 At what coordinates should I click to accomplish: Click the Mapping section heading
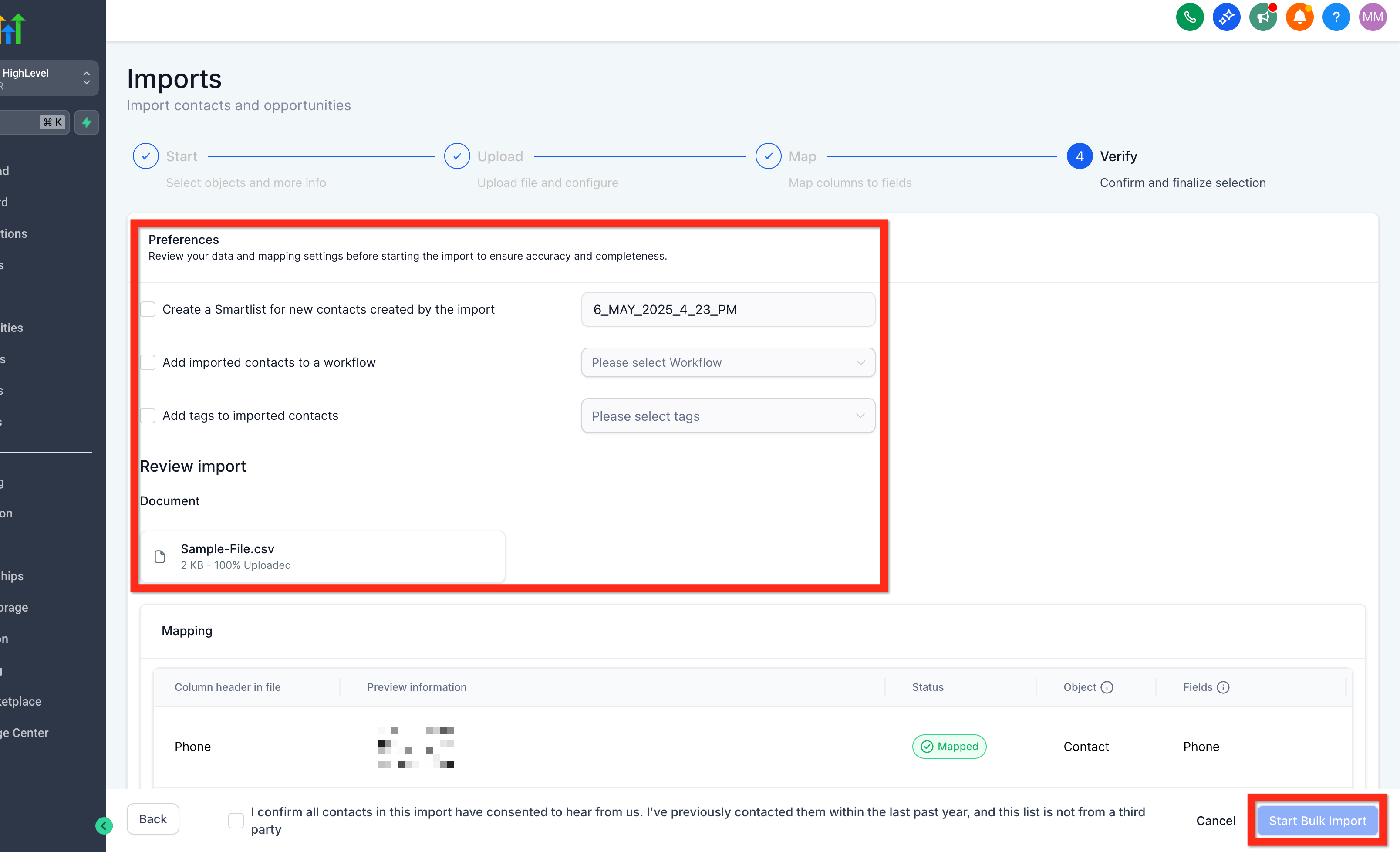(x=187, y=630)
